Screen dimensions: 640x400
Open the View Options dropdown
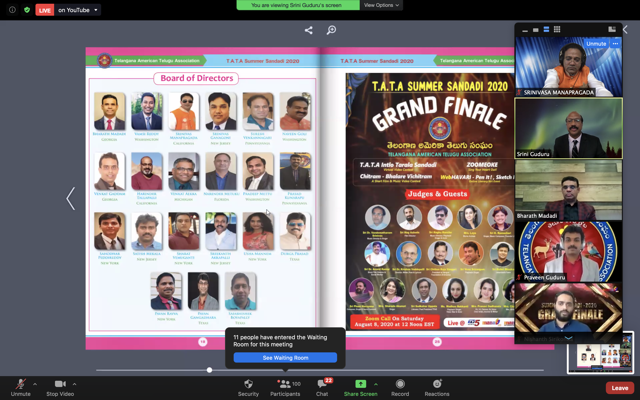pos(381,5)
